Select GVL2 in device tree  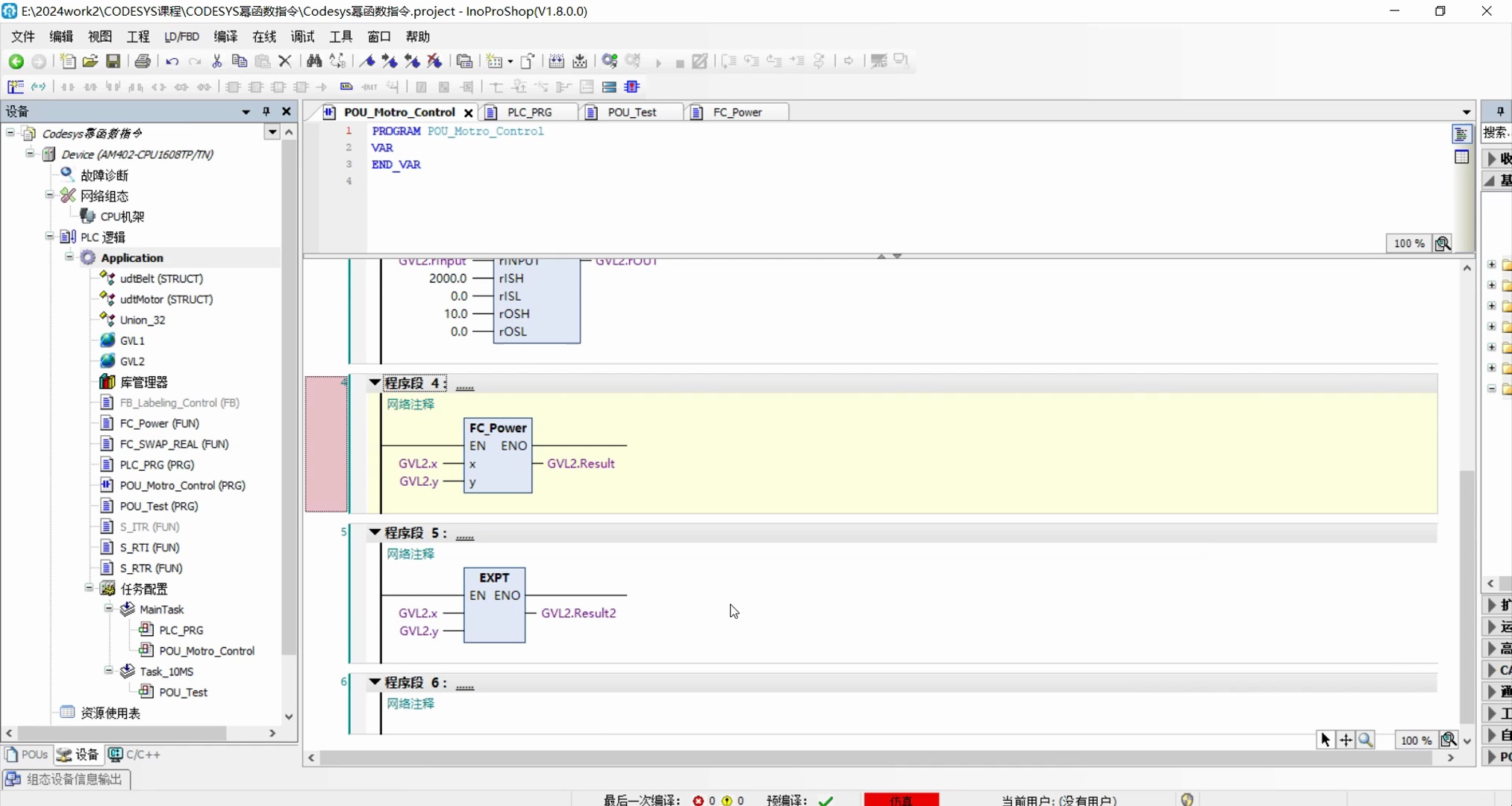click(x=132, y=361)
